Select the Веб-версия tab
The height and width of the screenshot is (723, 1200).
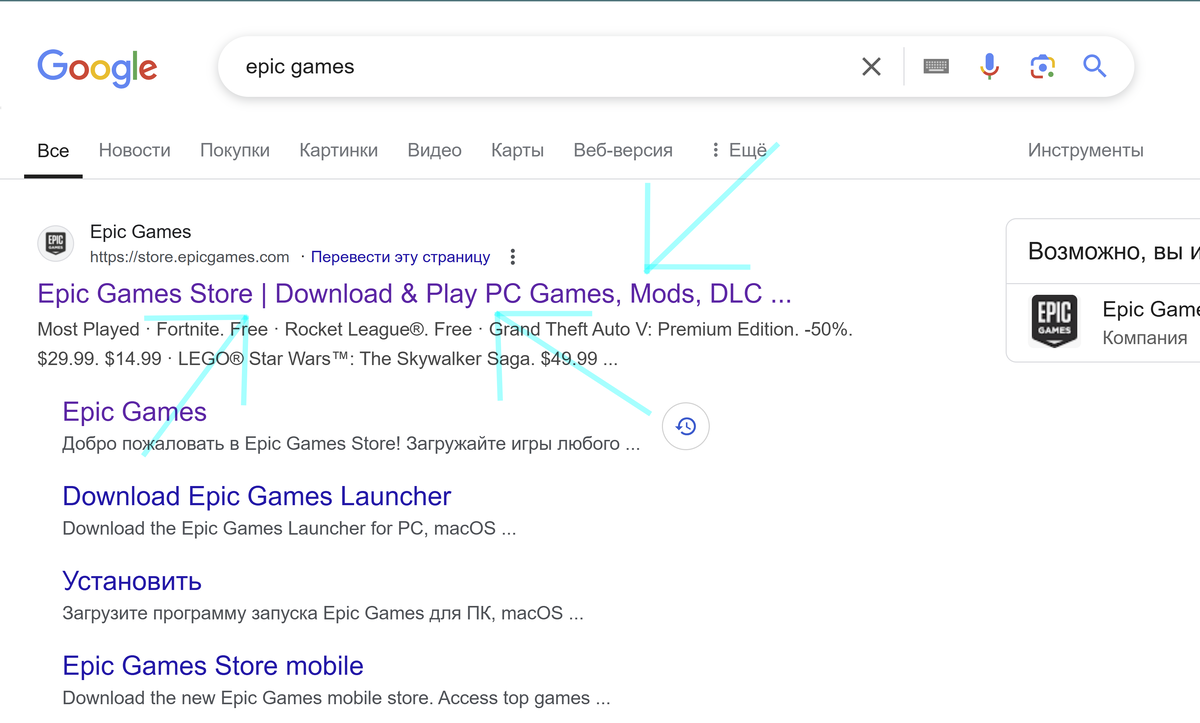pyautogui.click(x=623, y=151)
